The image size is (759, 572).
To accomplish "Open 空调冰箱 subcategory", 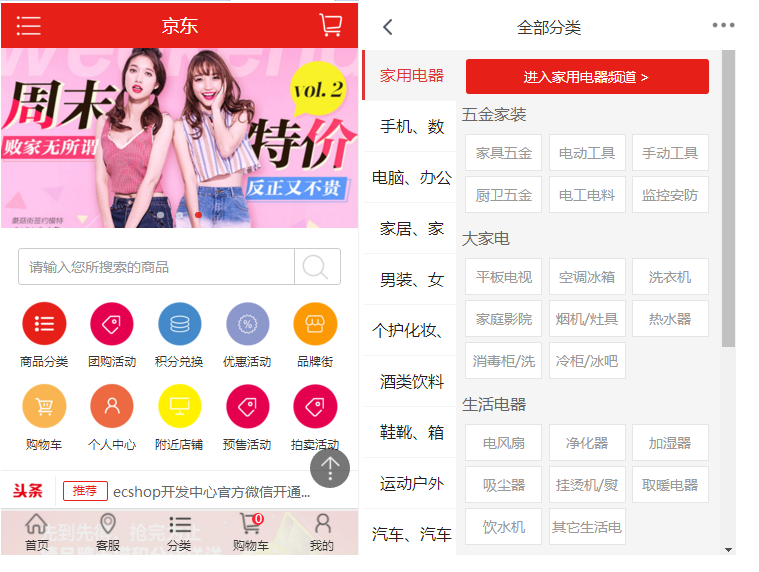I will coord(587,277).
